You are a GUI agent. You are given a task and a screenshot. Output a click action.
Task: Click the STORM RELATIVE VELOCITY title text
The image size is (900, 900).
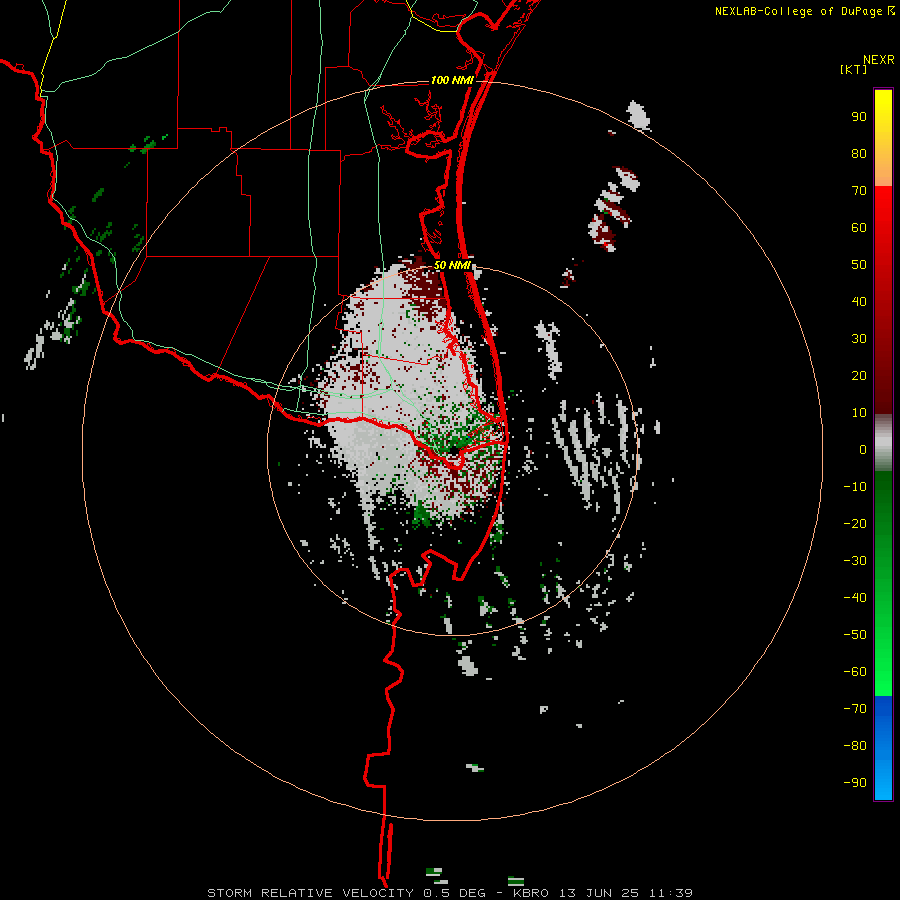click(310, 893)
